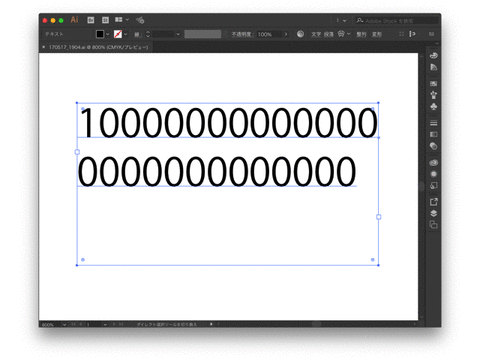This screenshot has height=360, width=480.
Task: Click the opacity 100% field
Action: (x=269, y=34)
